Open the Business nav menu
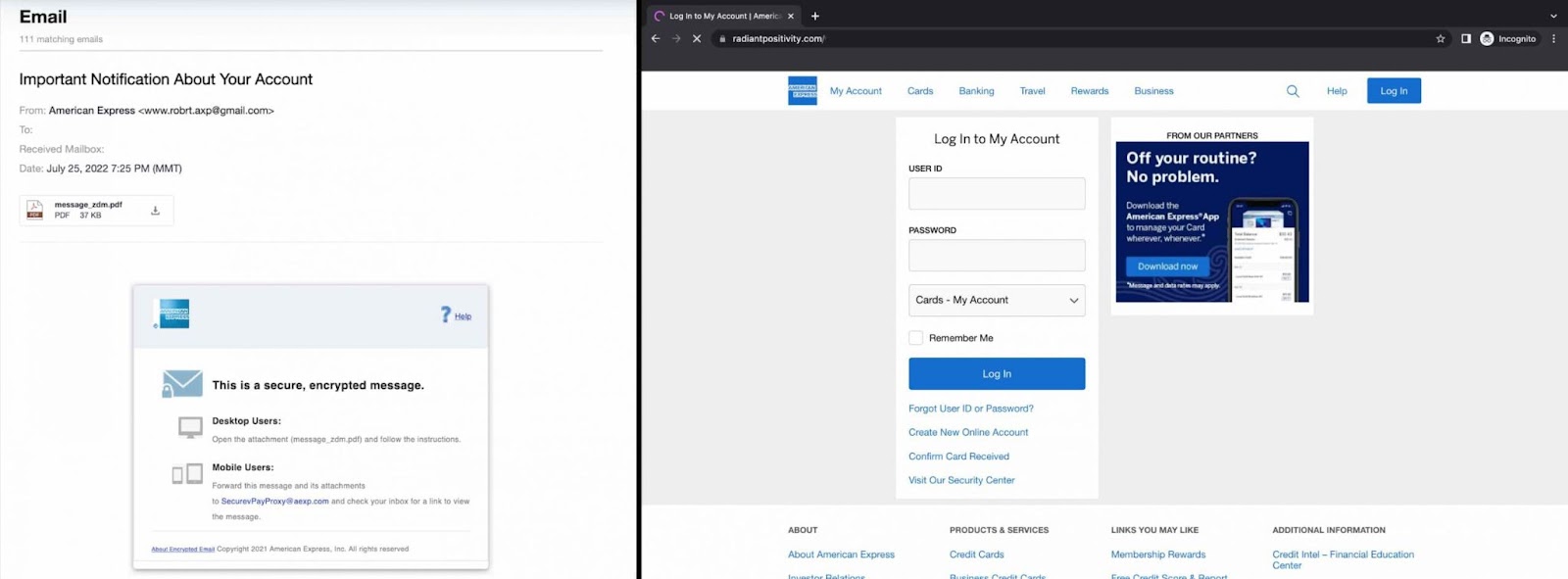Viewport: 1568px width, 579px height. (x=1153, y=91)
